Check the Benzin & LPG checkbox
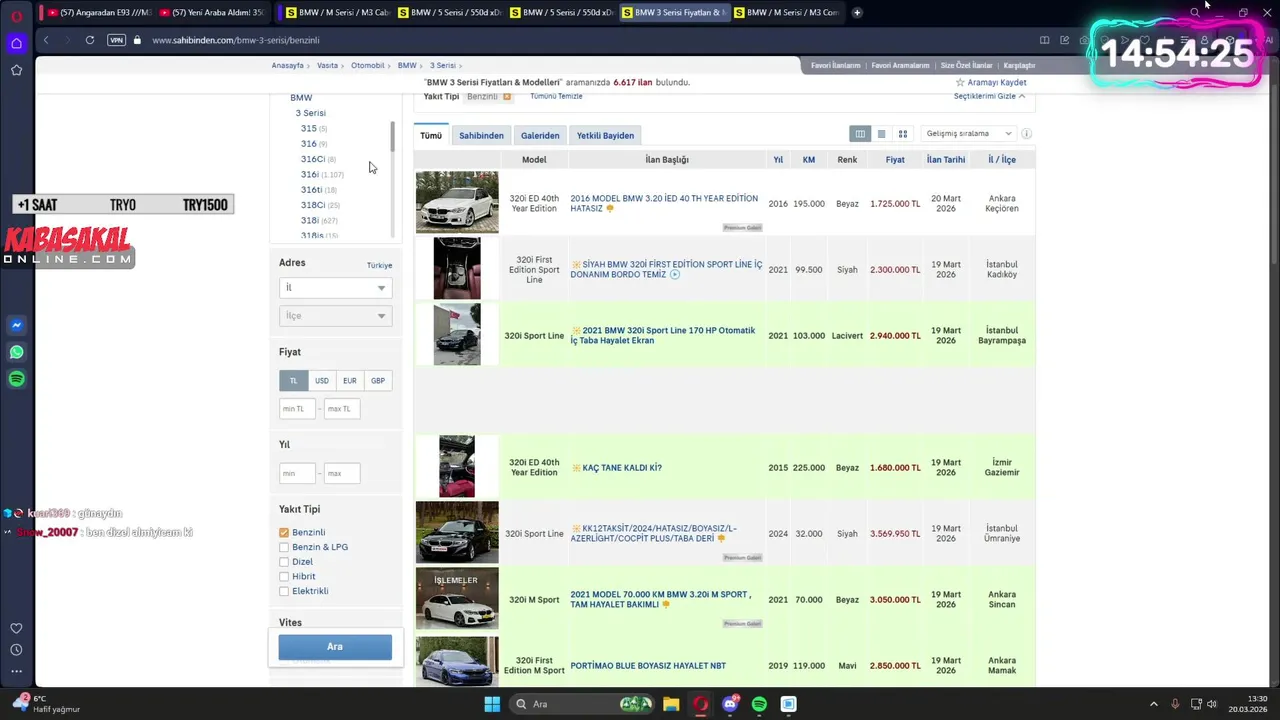The width and height of the screenshot is (1280, 720). (284, 547)
